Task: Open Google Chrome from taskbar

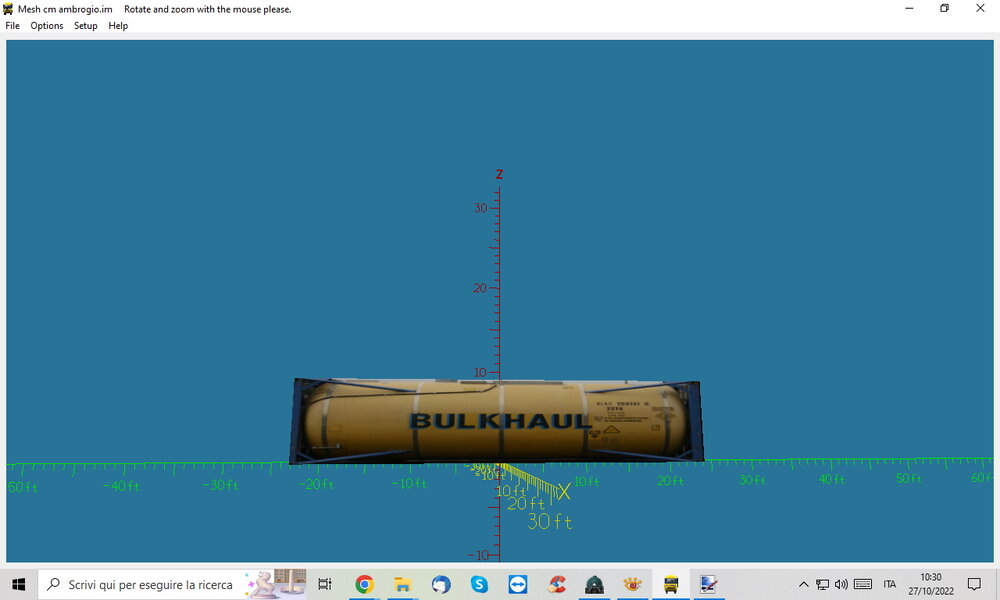Action: tap(364, 584)
